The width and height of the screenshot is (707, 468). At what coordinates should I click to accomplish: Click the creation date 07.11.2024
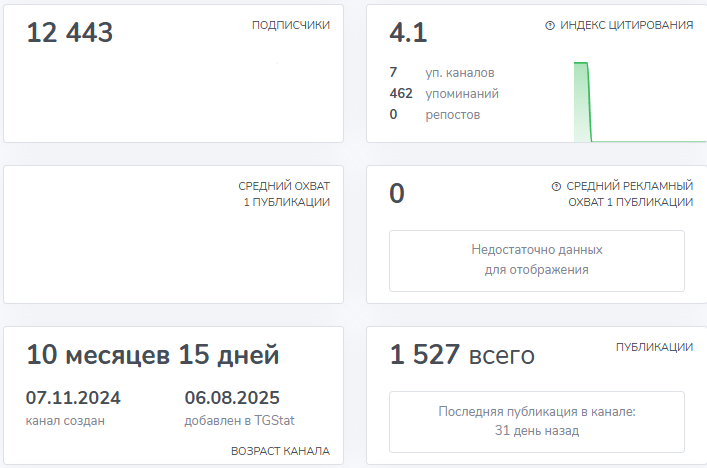(73, 398)
